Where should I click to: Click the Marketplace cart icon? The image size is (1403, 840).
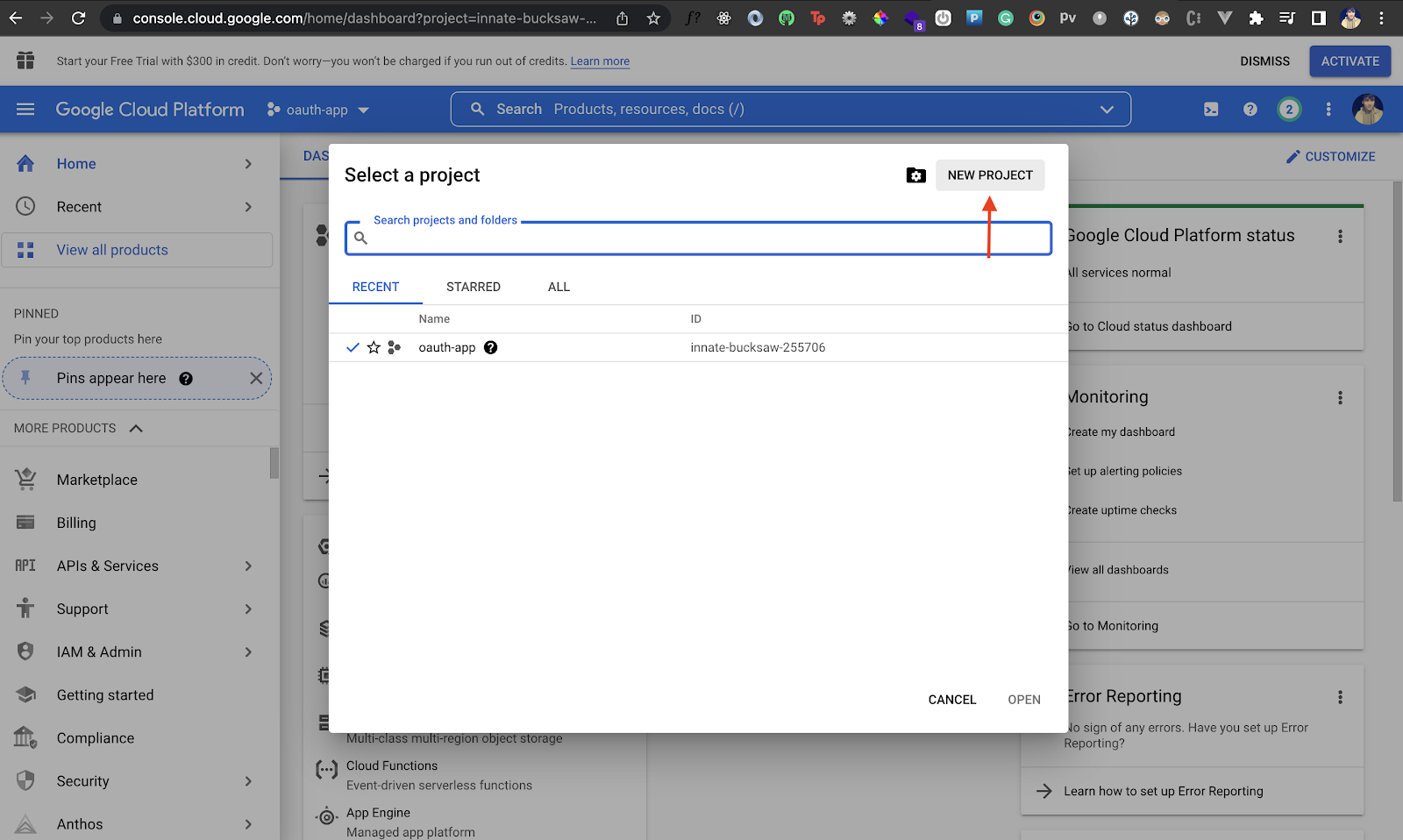point(25,480)
